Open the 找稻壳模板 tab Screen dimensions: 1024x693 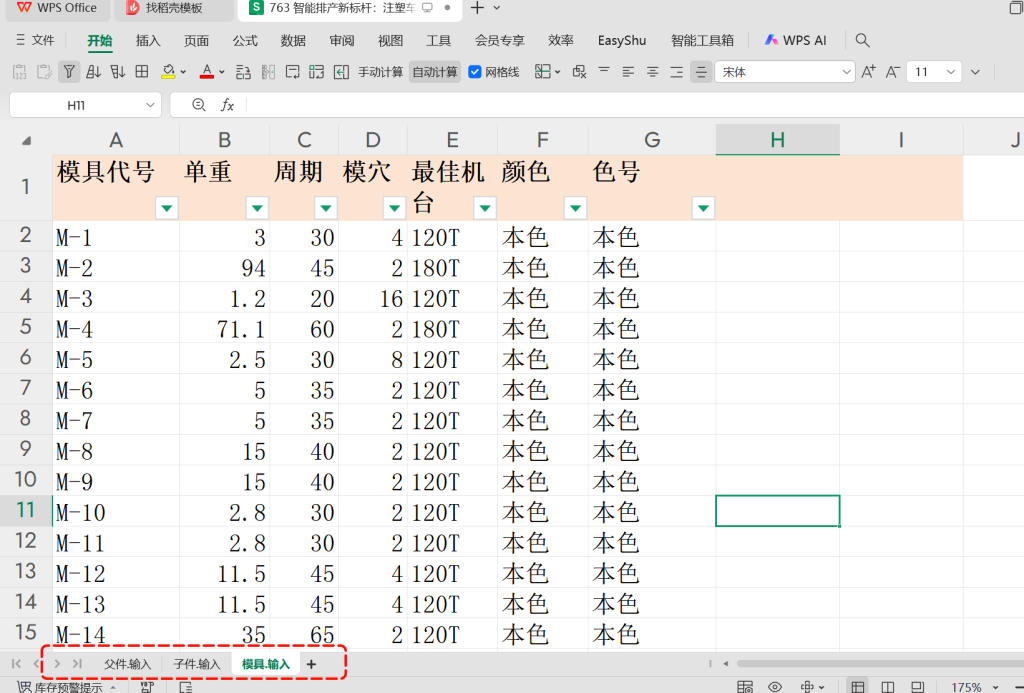(174, 8)
